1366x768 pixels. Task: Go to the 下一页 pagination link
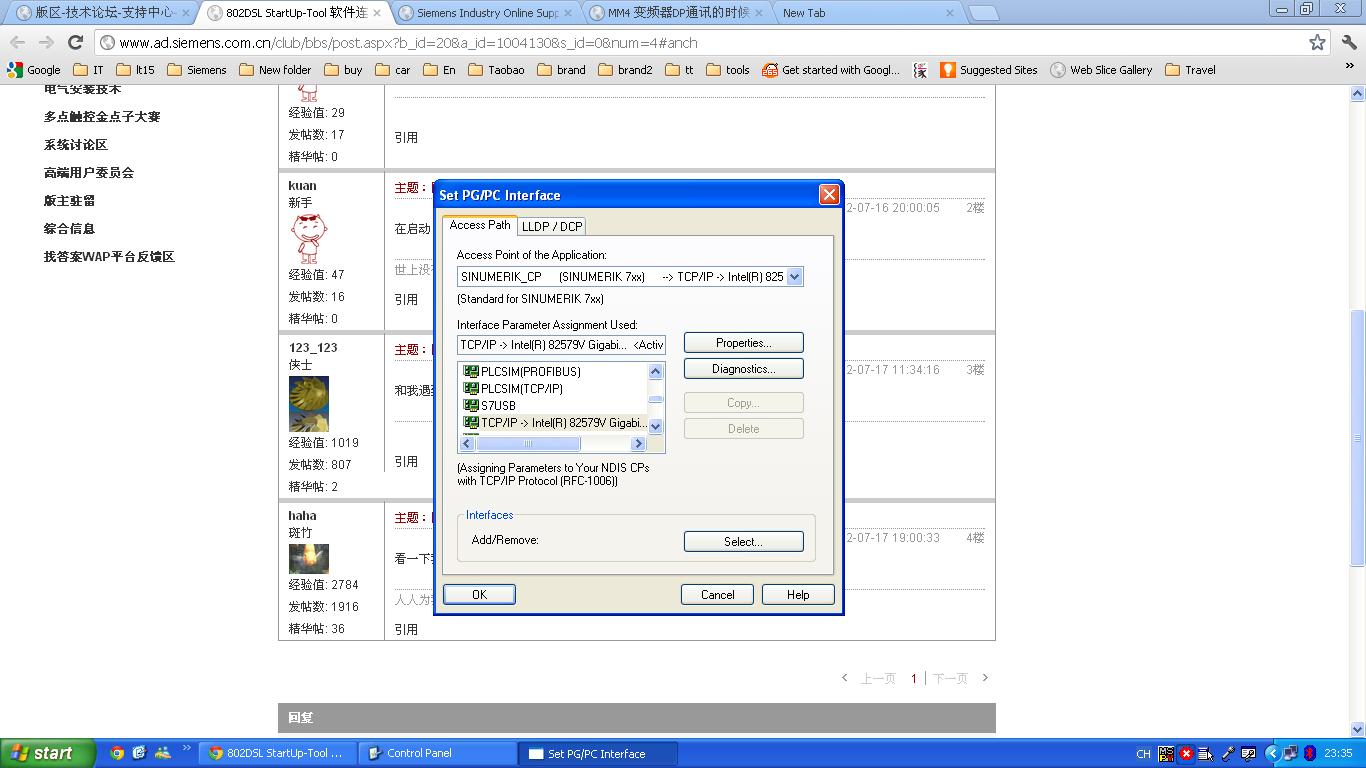click(950, 678)
